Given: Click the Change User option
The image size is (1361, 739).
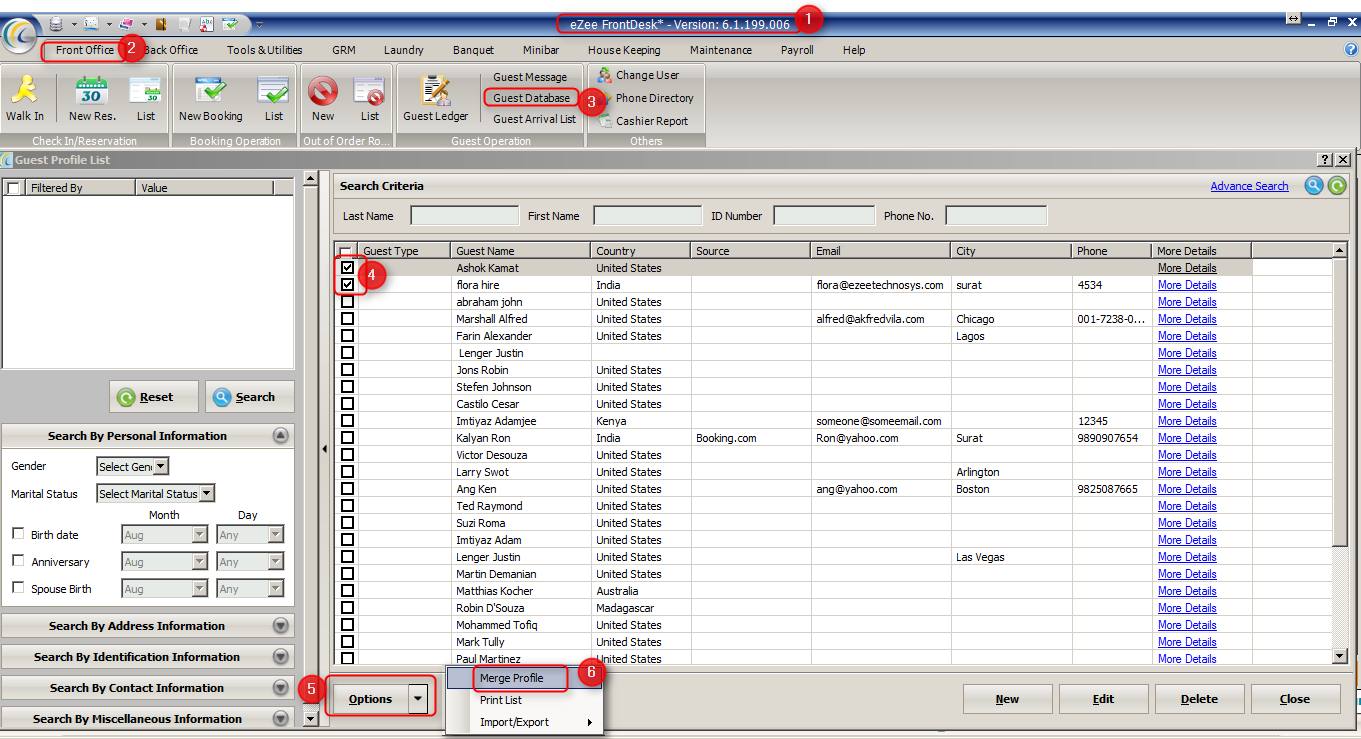Looking at the screenshot, I should pos(637,75).
